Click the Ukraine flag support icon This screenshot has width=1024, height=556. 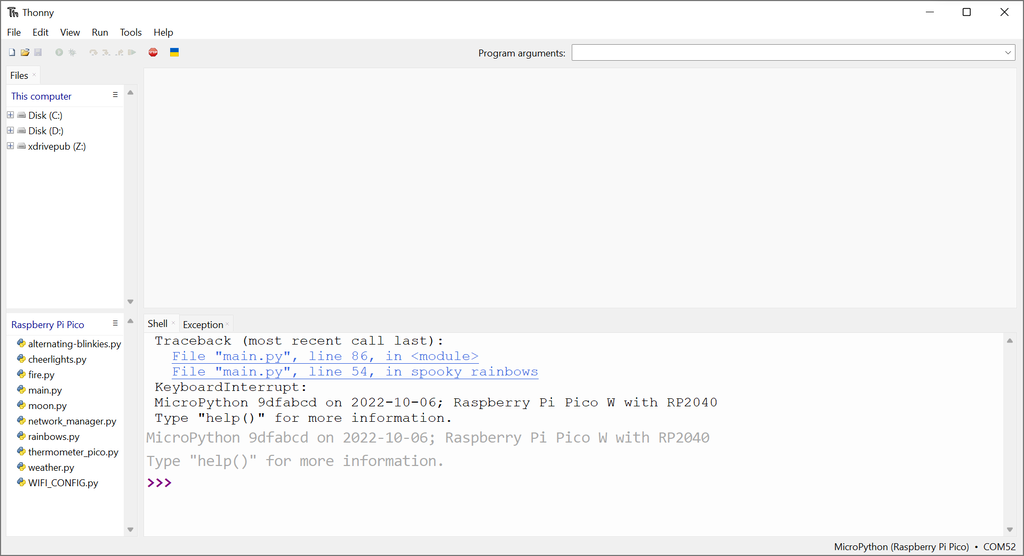(174, 52)
